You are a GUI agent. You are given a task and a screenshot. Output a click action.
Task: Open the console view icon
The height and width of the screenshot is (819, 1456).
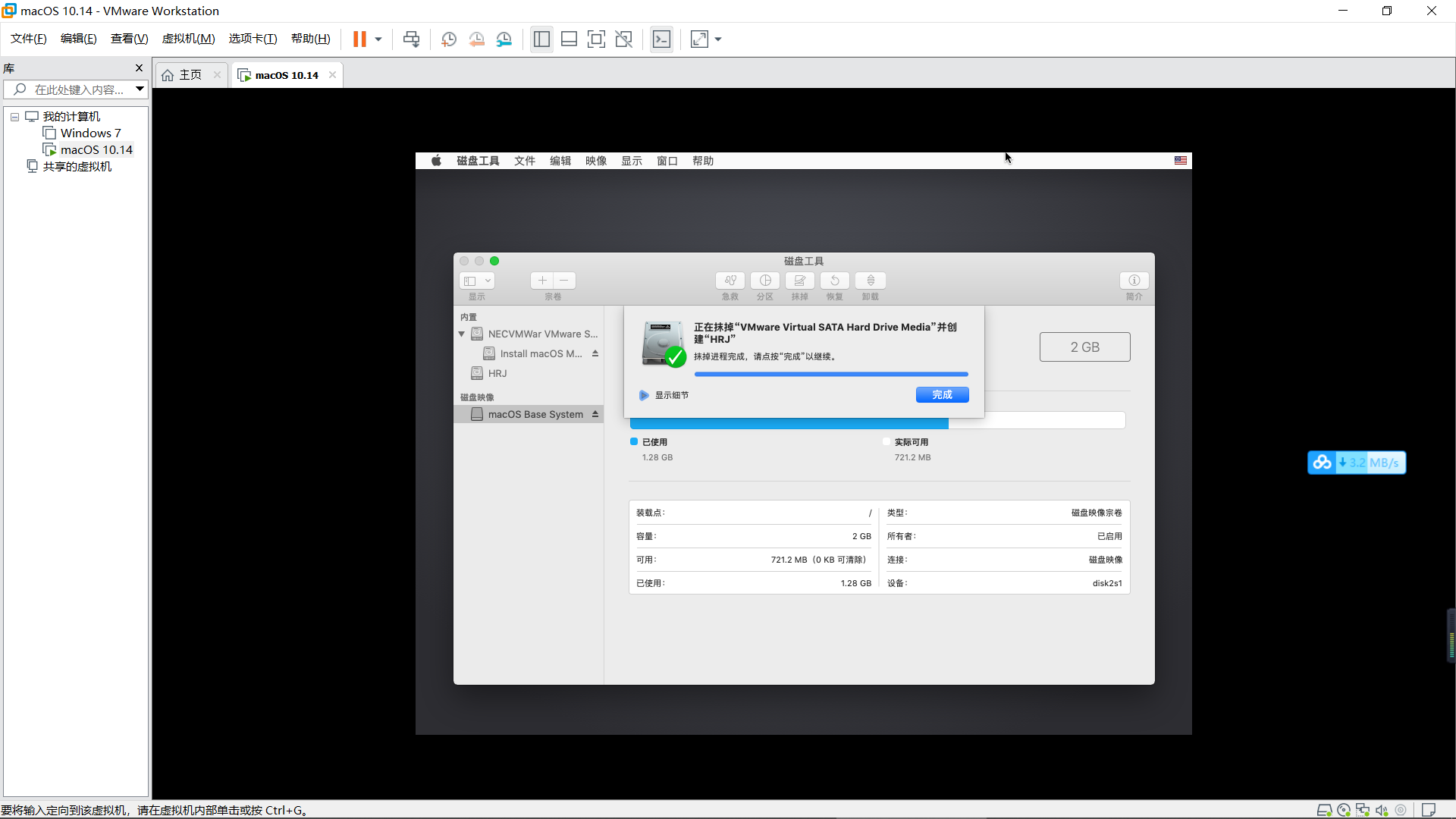[x=661, y=39]
